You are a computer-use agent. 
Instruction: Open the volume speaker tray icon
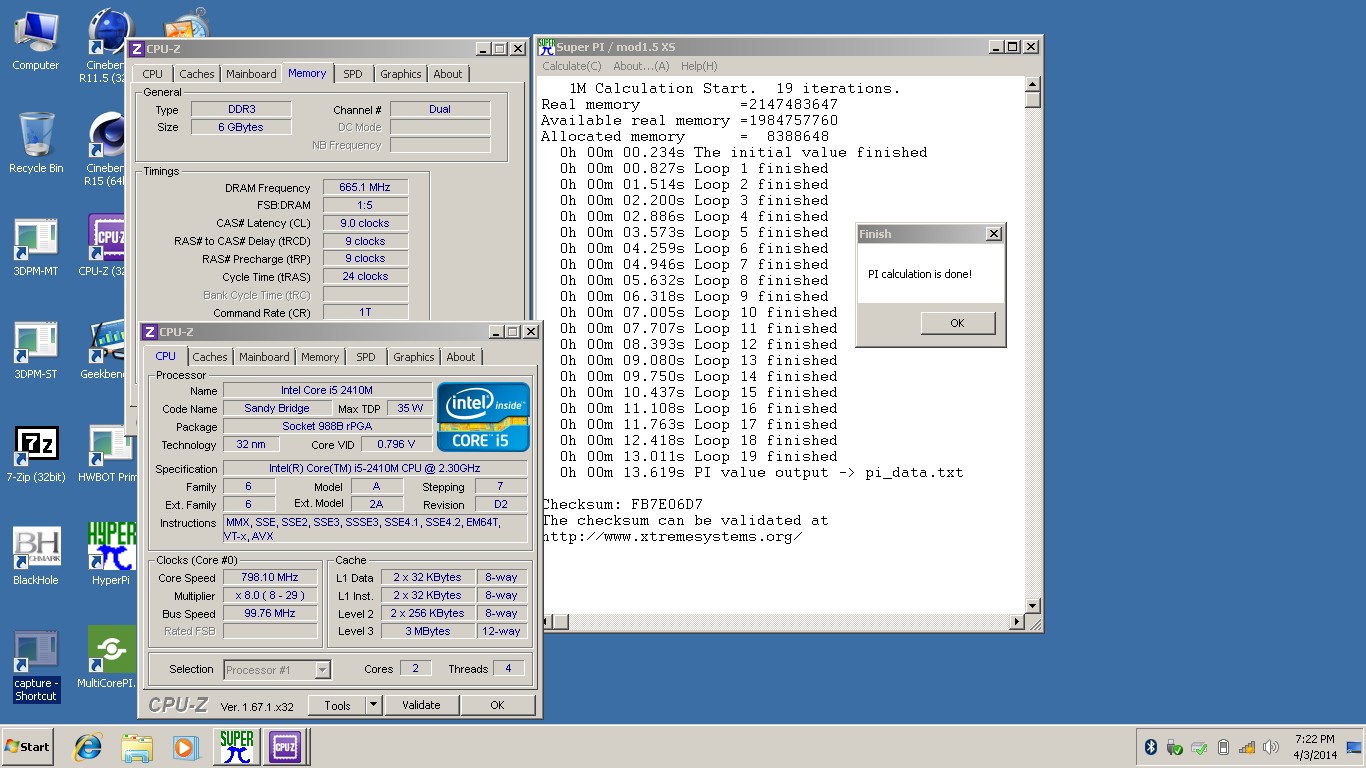1271,747
